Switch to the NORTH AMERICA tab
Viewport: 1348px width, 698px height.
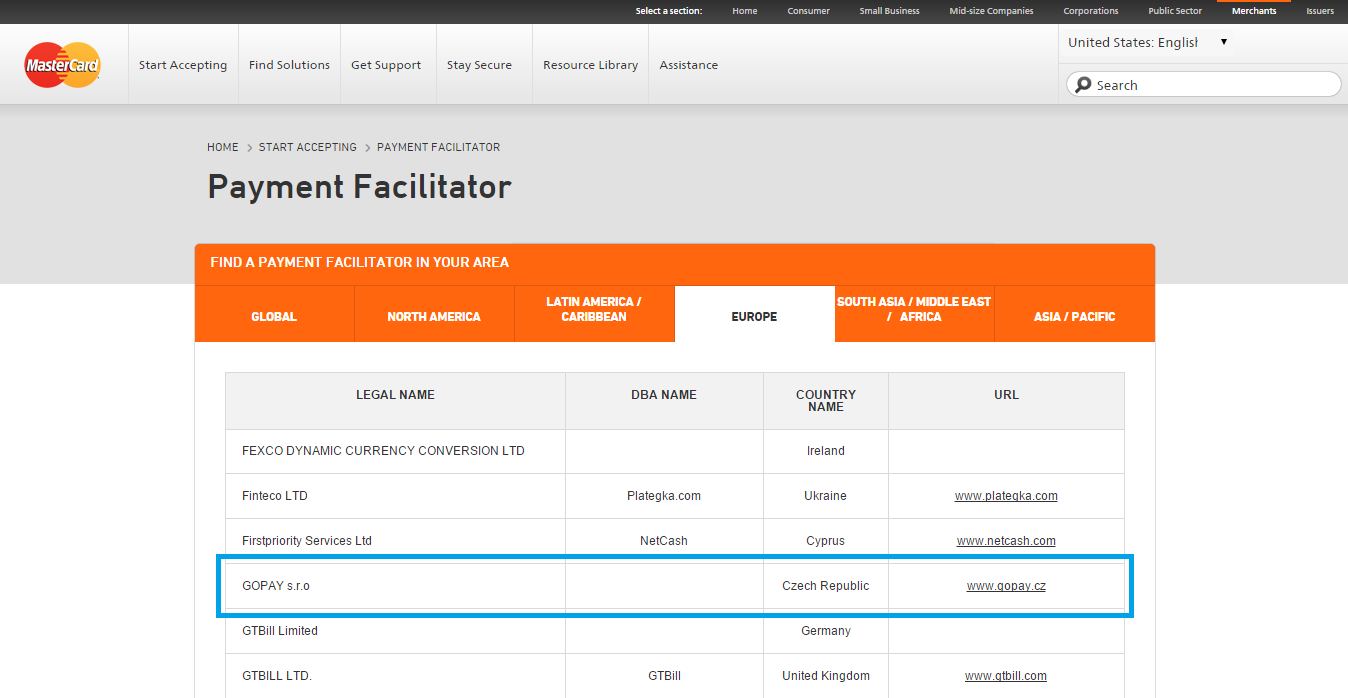coord(434,315)
